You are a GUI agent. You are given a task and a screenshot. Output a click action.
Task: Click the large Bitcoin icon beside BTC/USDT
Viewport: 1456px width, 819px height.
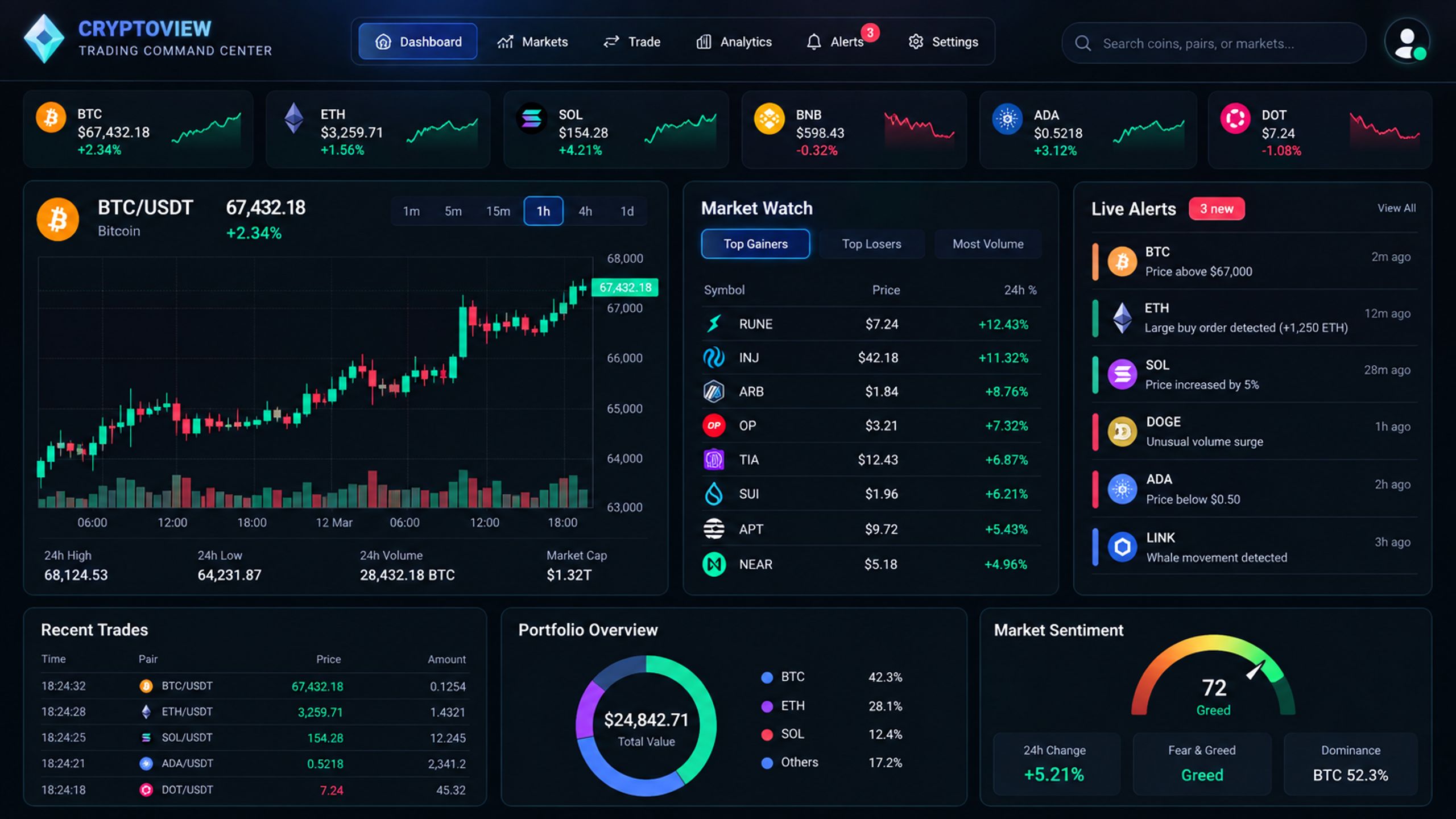tap(57, 219)
